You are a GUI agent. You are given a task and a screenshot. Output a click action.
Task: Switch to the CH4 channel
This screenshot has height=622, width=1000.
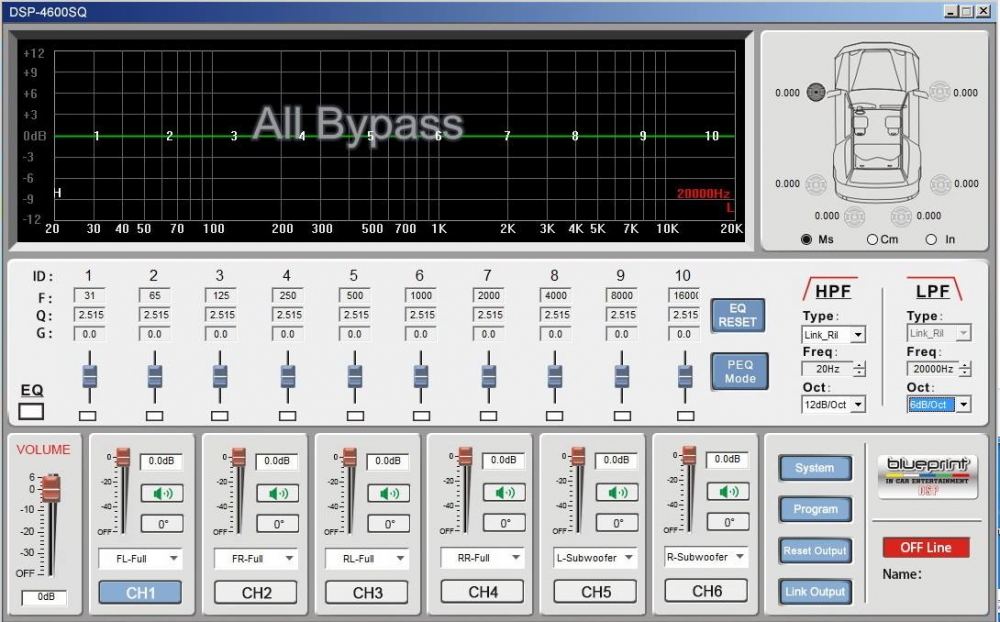(483, 592)
